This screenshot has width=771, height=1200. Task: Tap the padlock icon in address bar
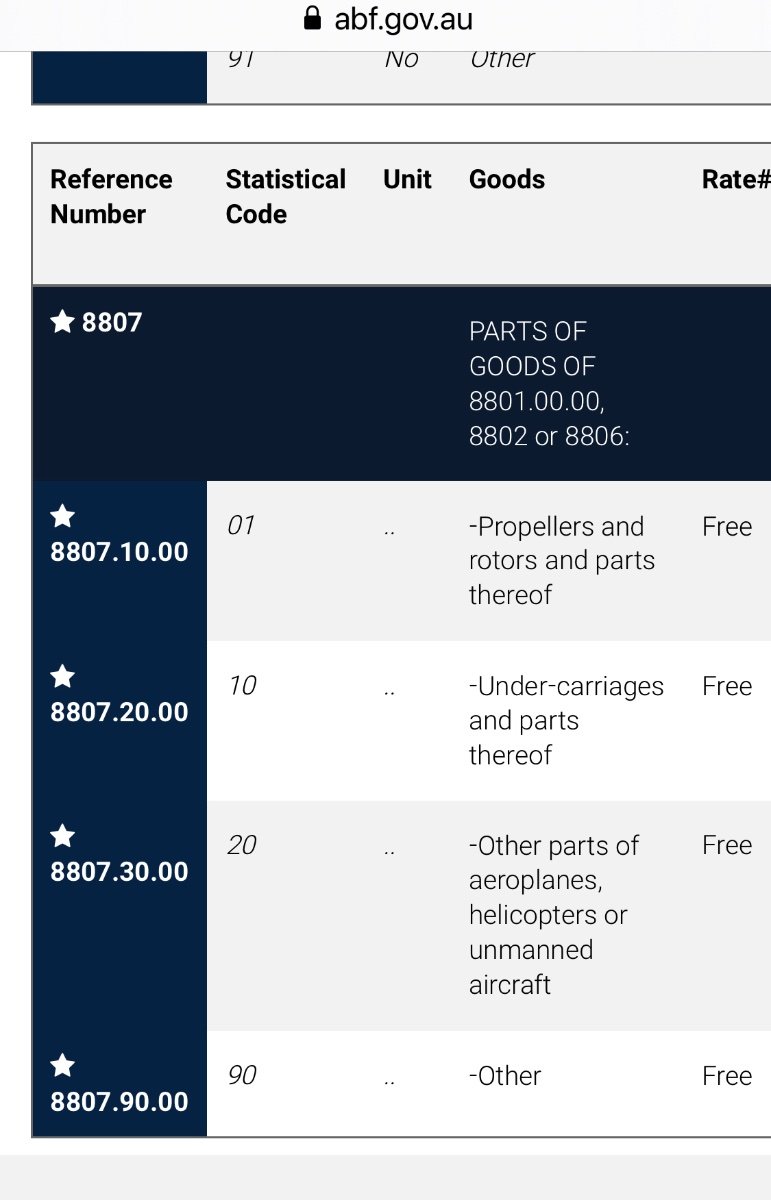click(x=313, y=18)
